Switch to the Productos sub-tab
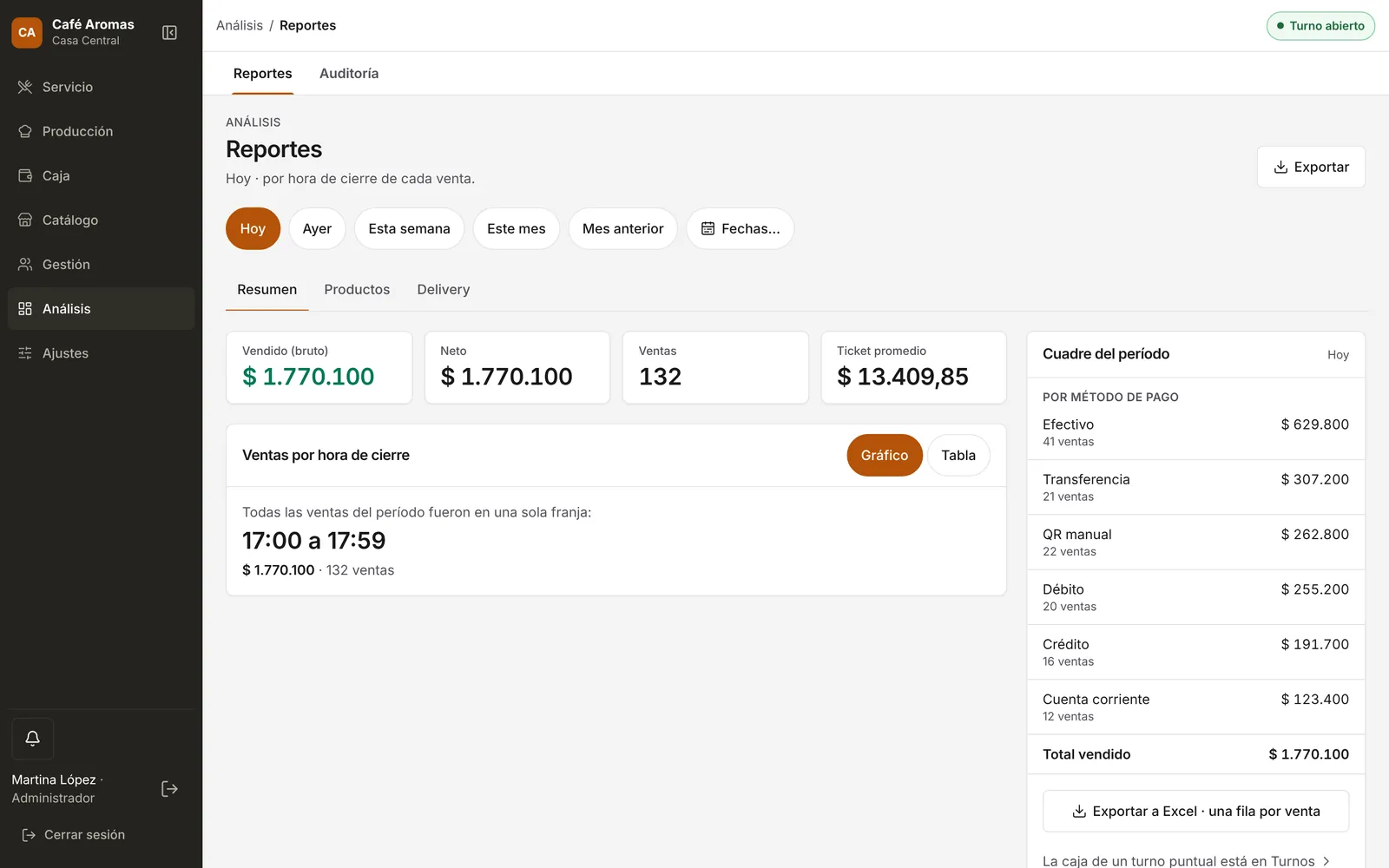1389x868 pixels. click(357, 290)
